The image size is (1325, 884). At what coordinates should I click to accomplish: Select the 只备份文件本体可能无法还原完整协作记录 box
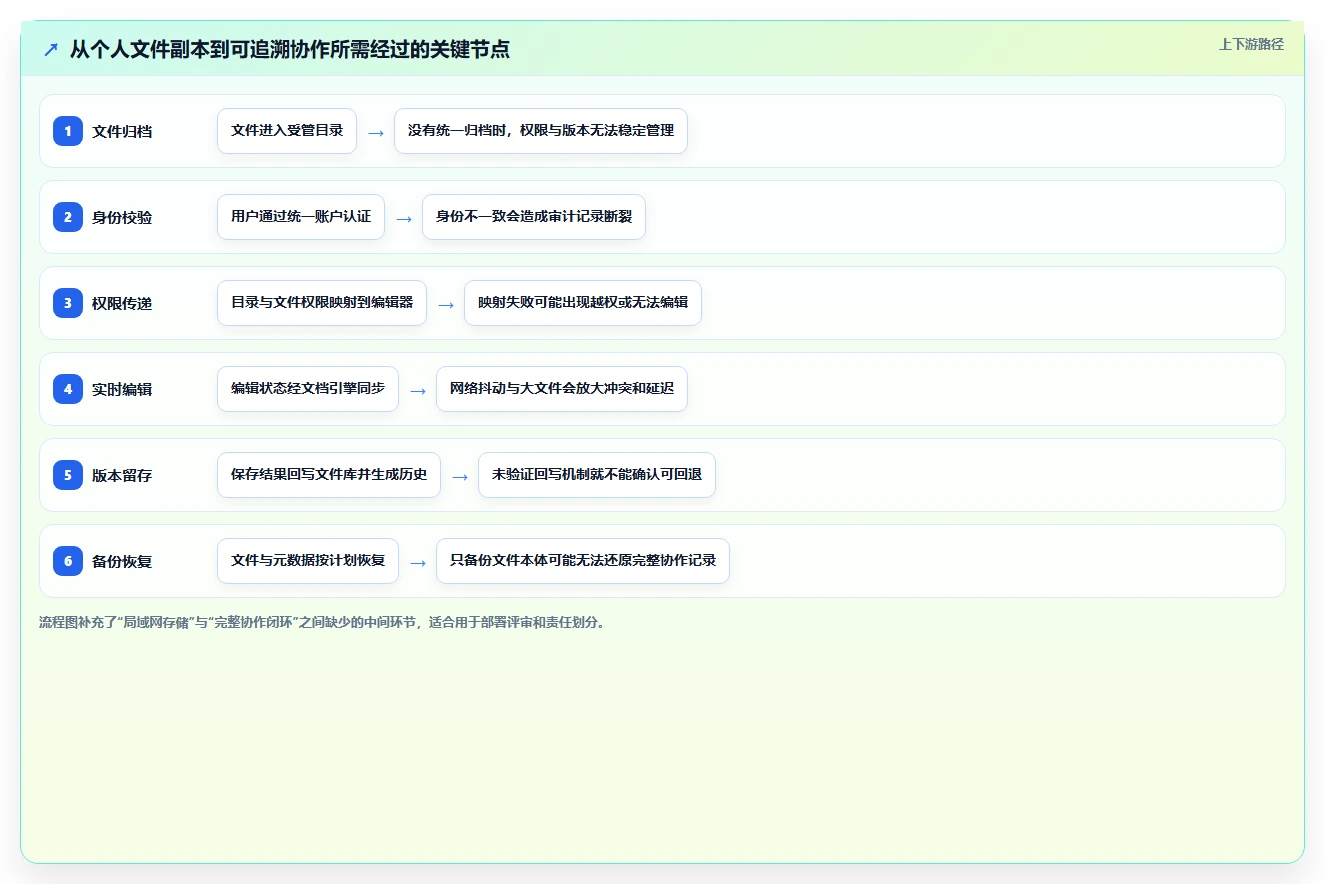tap(583, 561)
